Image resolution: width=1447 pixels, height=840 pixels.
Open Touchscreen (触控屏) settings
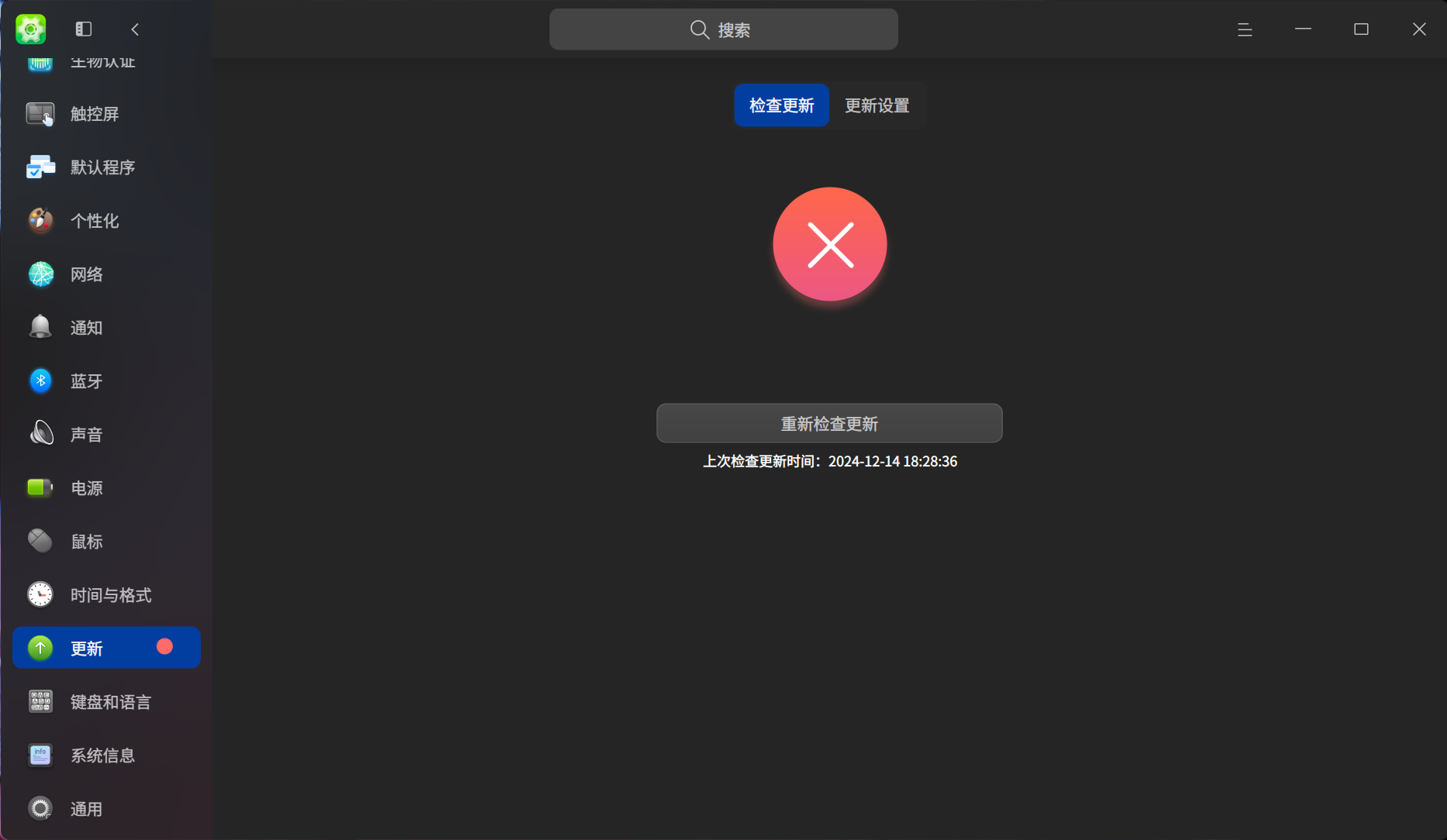tap(93, 113)
